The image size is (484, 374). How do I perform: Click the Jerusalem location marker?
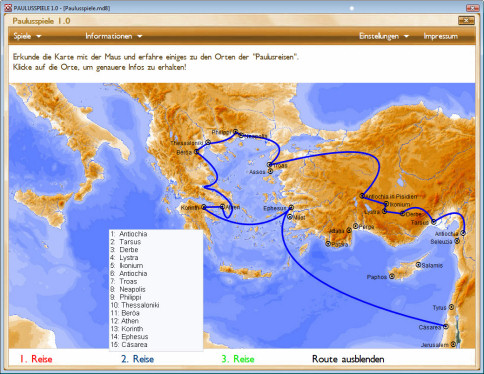pyautogui.click(x=453, y=344)
